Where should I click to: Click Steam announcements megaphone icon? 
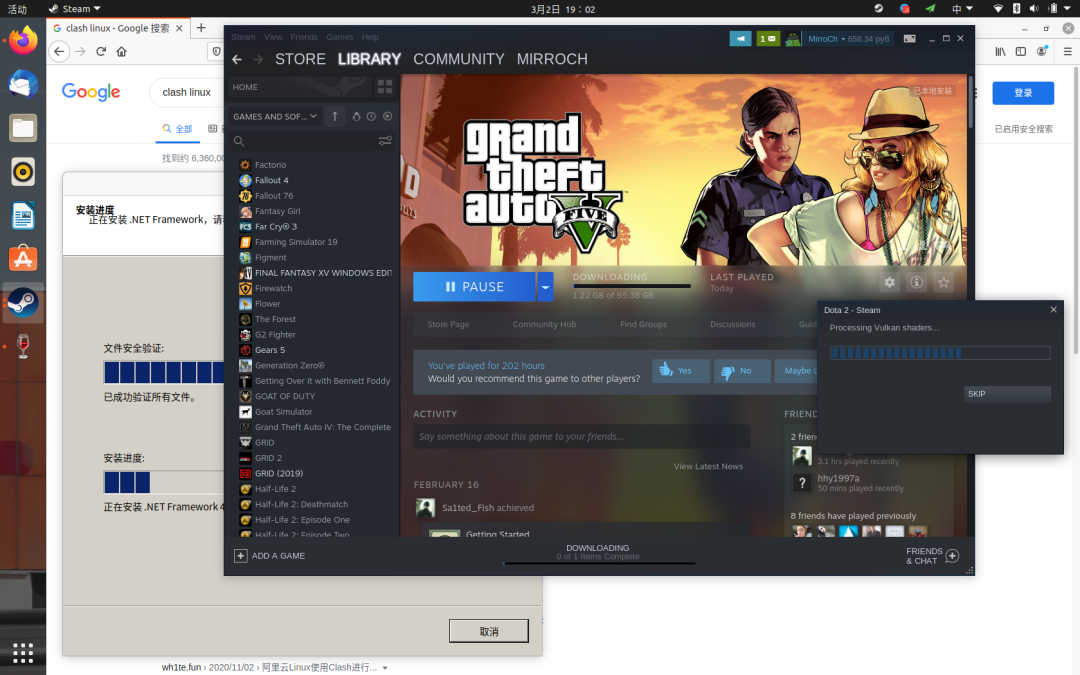740,39
